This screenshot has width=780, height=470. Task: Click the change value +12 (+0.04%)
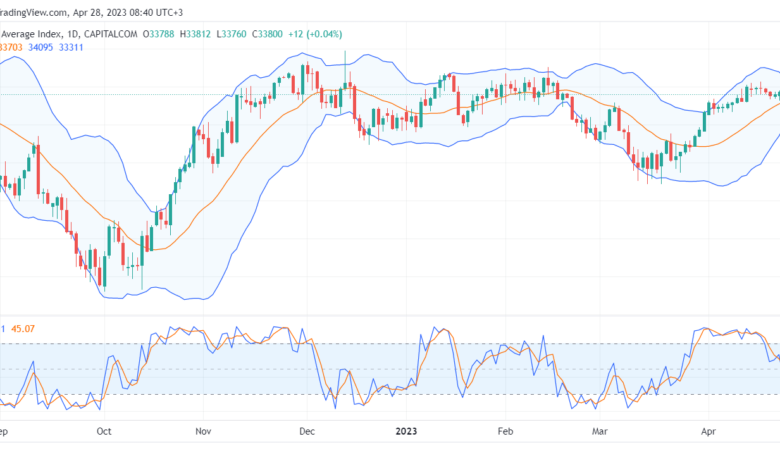click(315, 34)
